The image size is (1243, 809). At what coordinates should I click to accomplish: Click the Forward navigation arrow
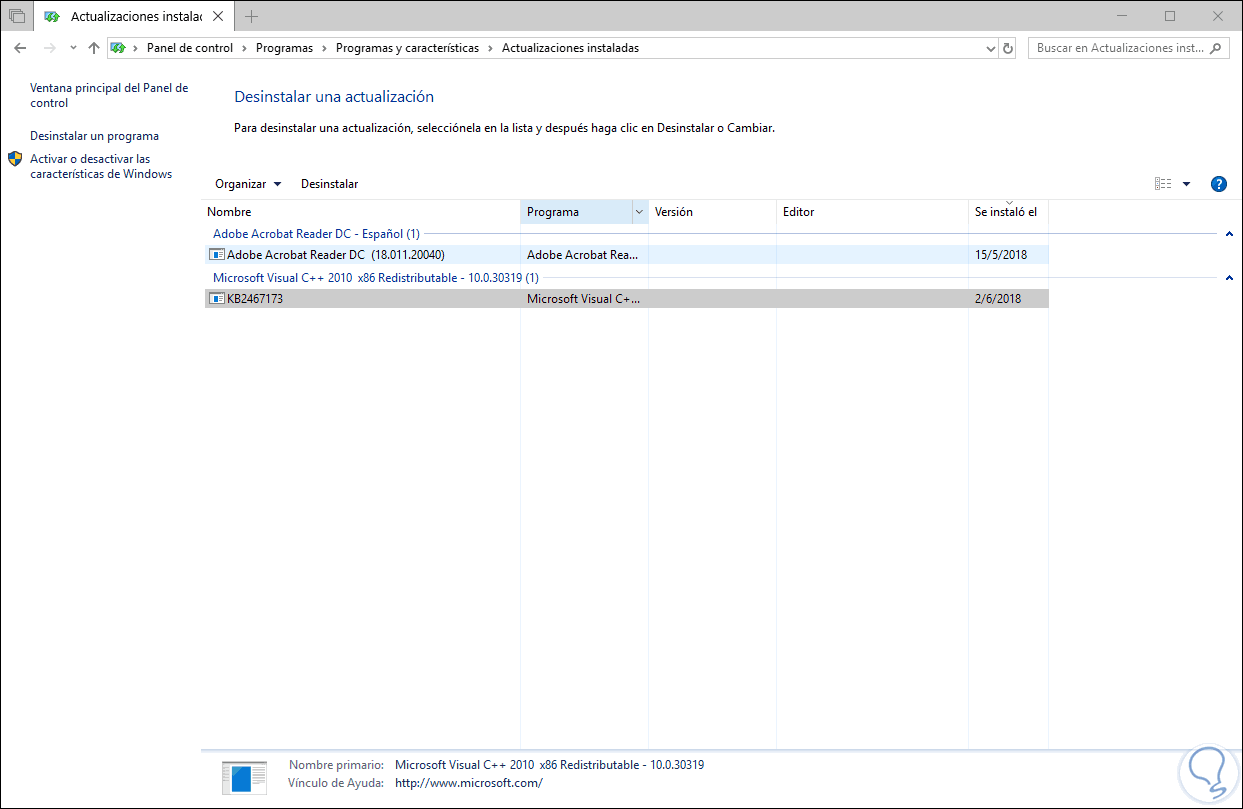click(49, 48)
